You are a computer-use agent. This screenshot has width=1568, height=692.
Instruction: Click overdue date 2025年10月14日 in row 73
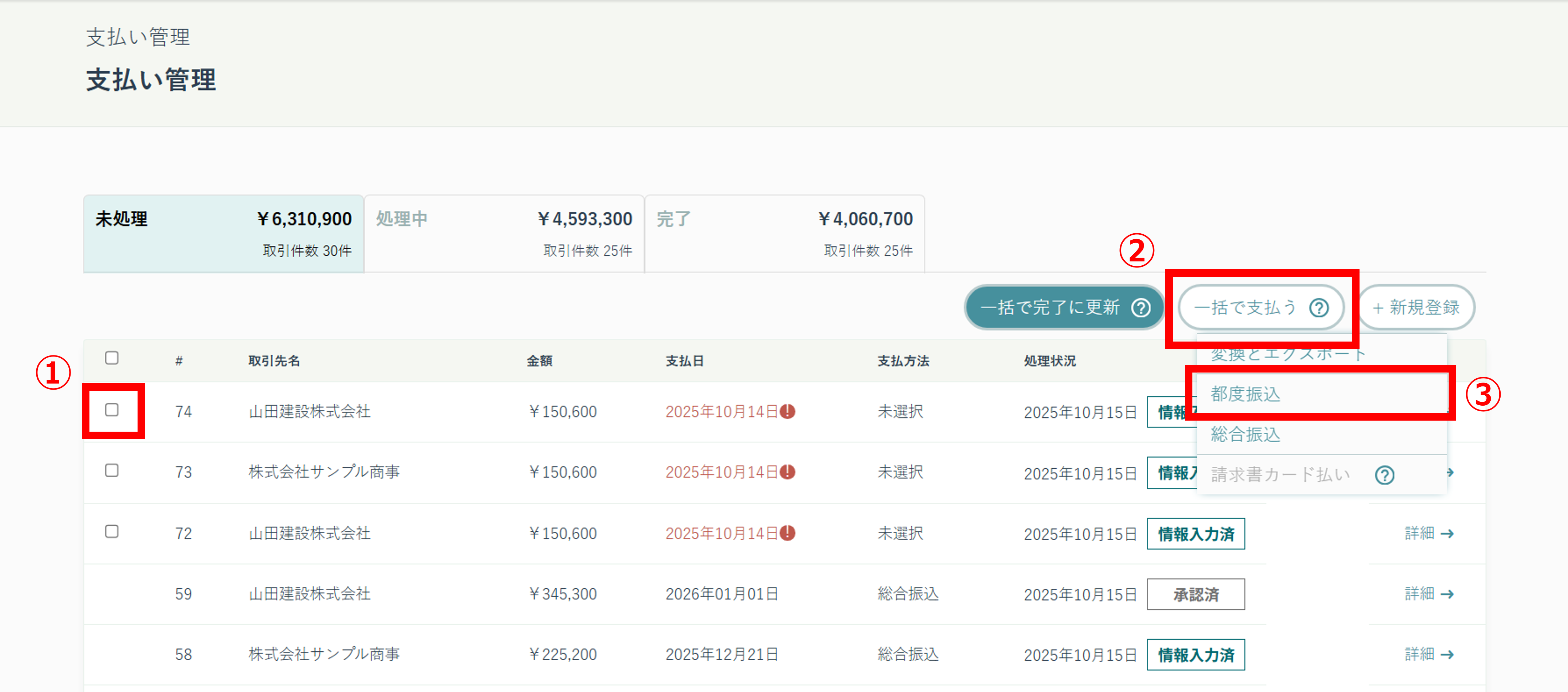click(x=722, y=472)
